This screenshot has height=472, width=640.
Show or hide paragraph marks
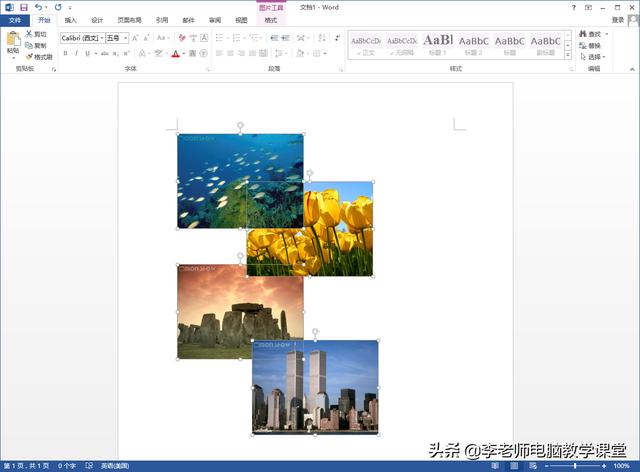(337, 38)
